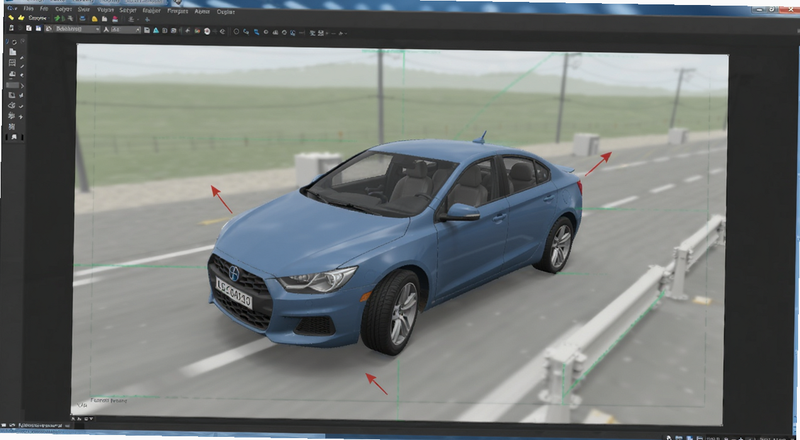This screenshot has width=800, height=440.
Task: Click the hollow circle icon in second toolbar
Action: click(x=236, y=32)
